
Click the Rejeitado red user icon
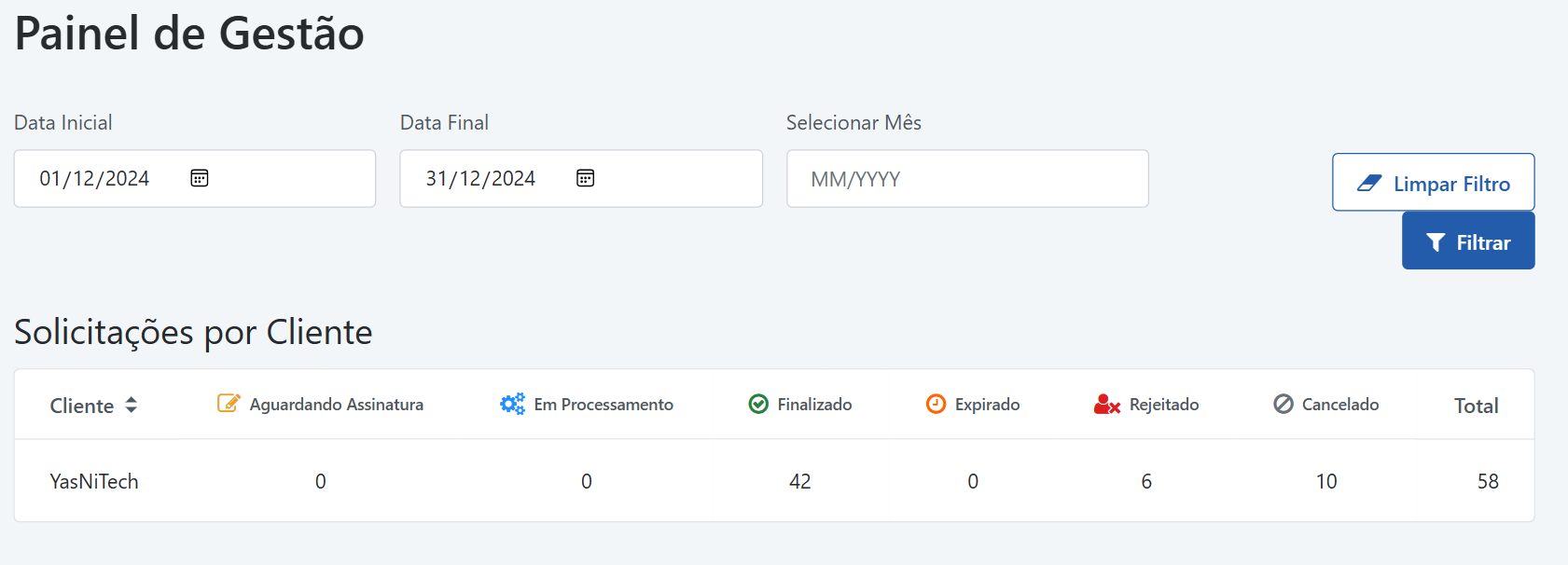(1106, 405)
